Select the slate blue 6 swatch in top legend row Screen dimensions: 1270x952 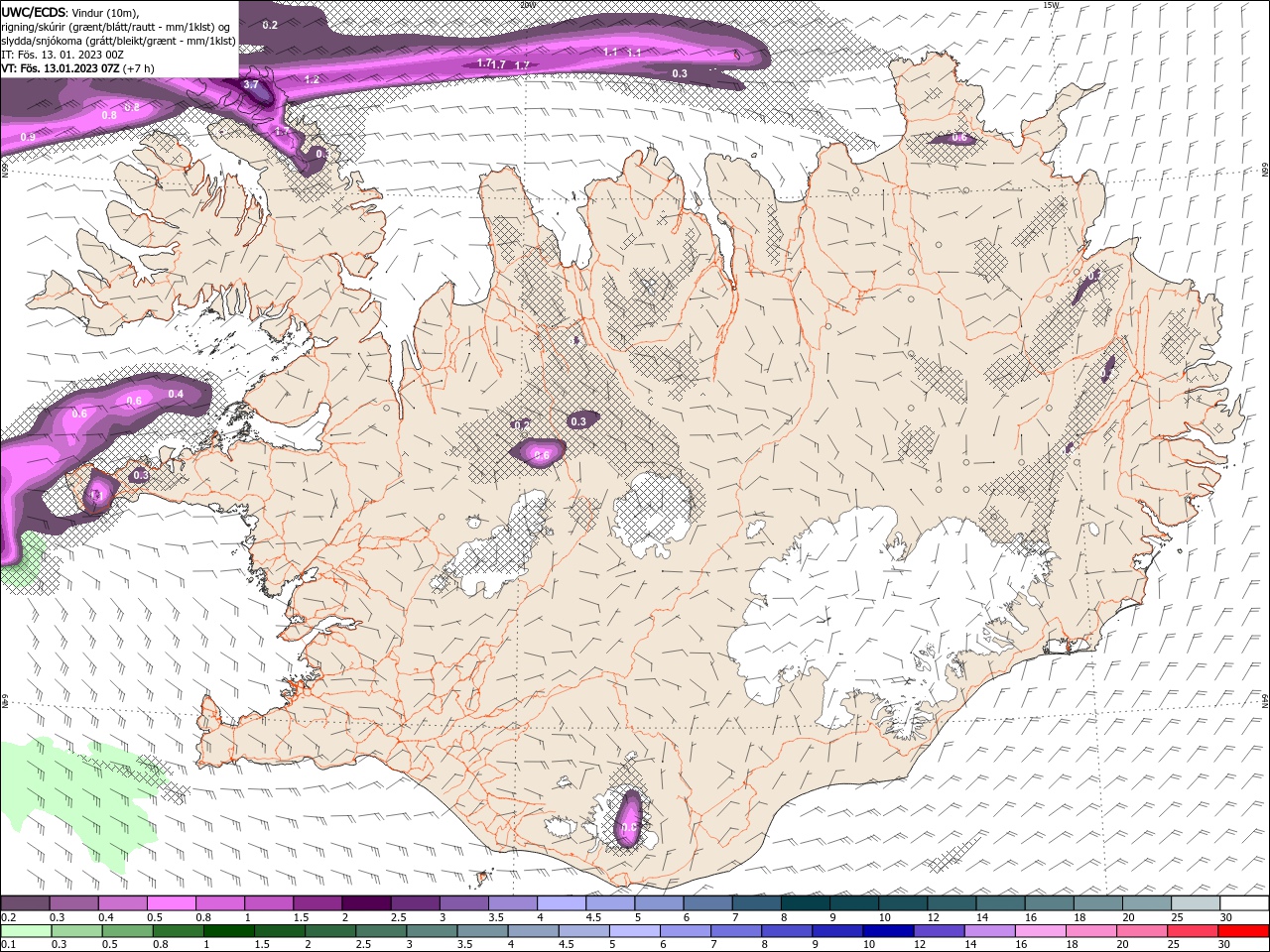(707, 903)
